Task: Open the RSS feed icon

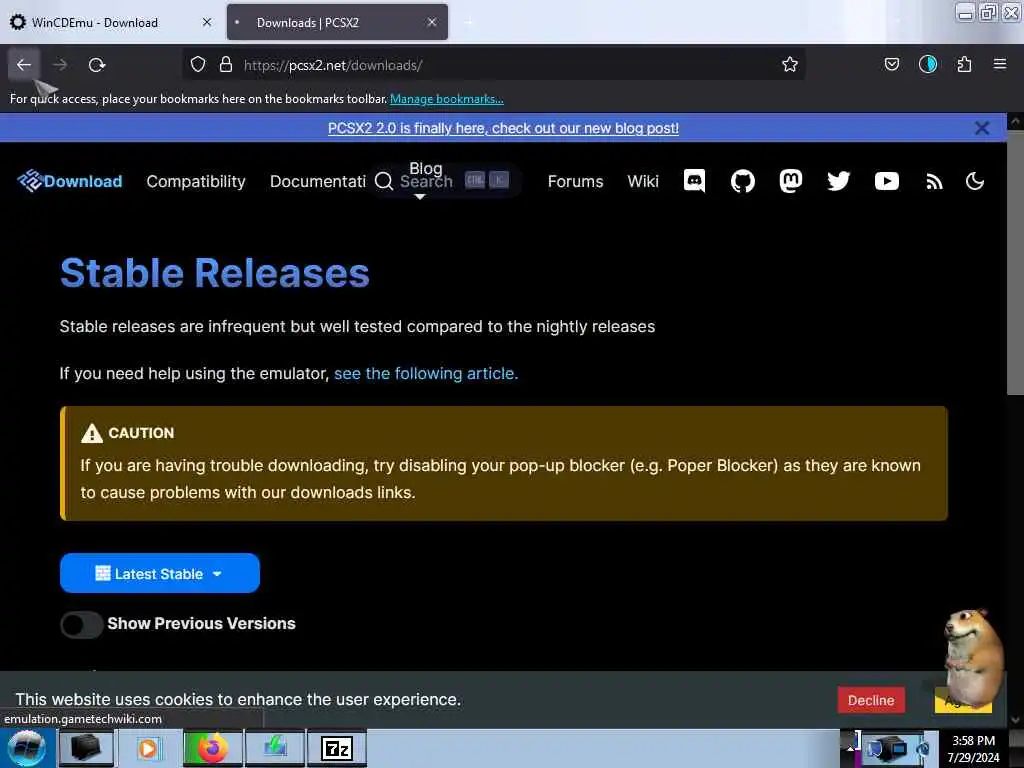Action: [x=934, y=182]
